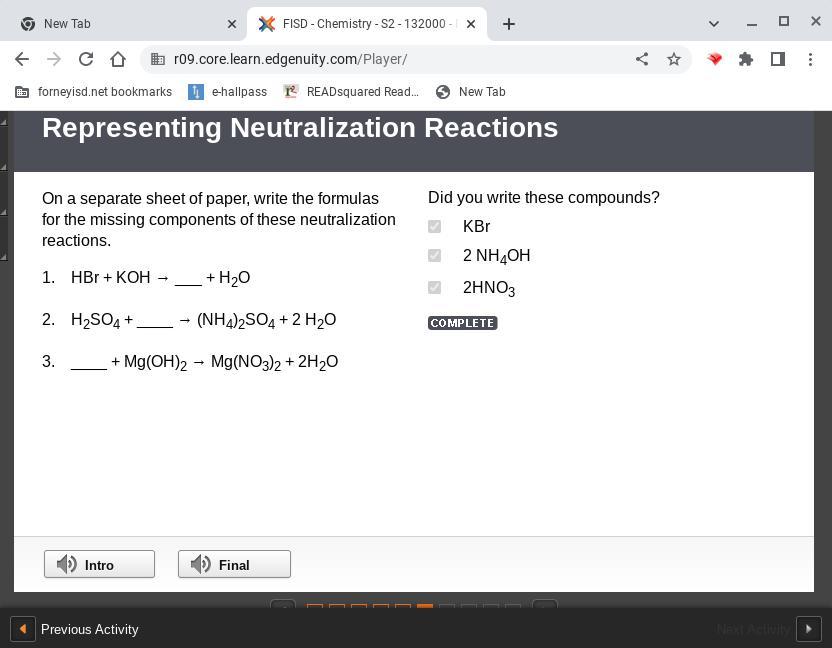The image size is (832, 648).
Task: Open the forneyisd.net bookmarks folder
Action: pos(94,92)
